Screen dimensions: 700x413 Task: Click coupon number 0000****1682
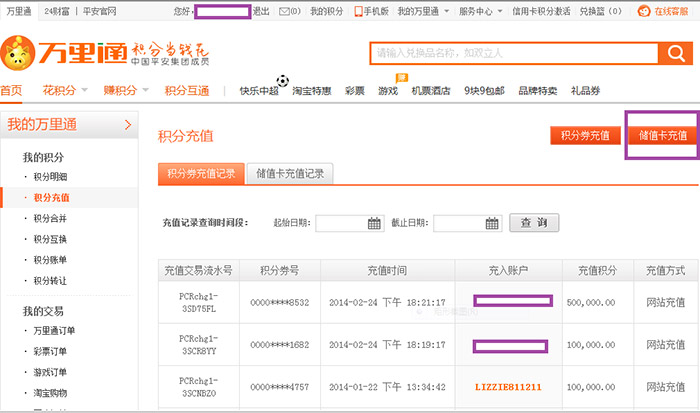279,345
